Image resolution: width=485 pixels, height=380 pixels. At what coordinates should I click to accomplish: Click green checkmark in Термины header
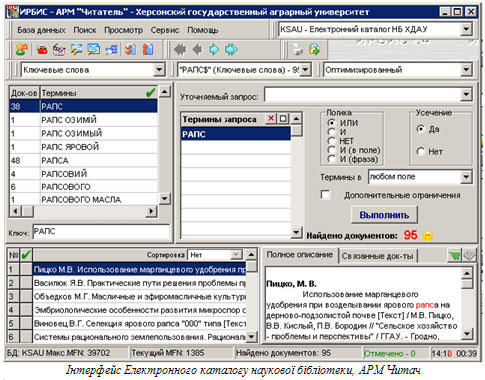151,92
